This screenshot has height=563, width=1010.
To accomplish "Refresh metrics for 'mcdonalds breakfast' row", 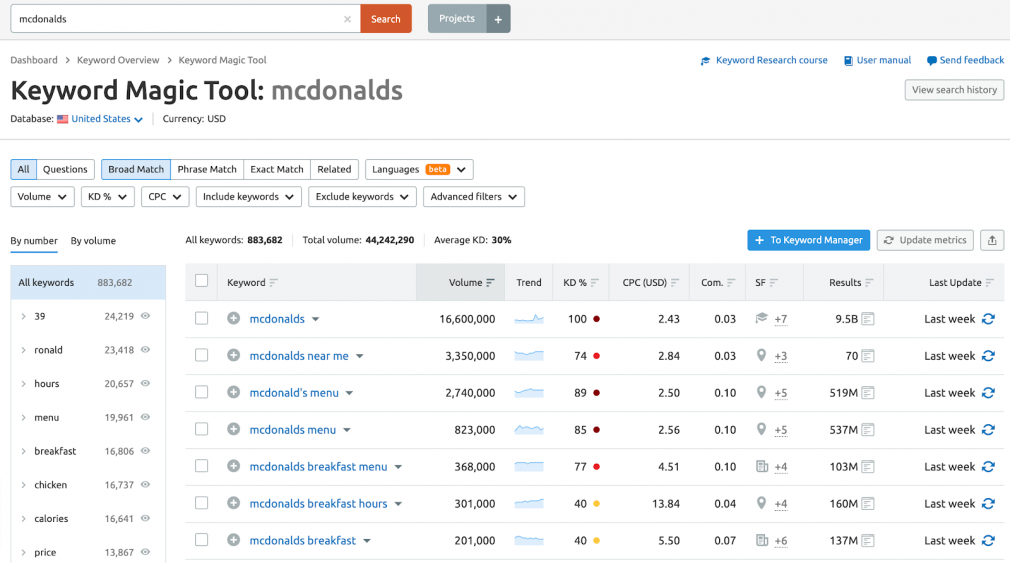I will pyautogui.click(x=988, y=540).
